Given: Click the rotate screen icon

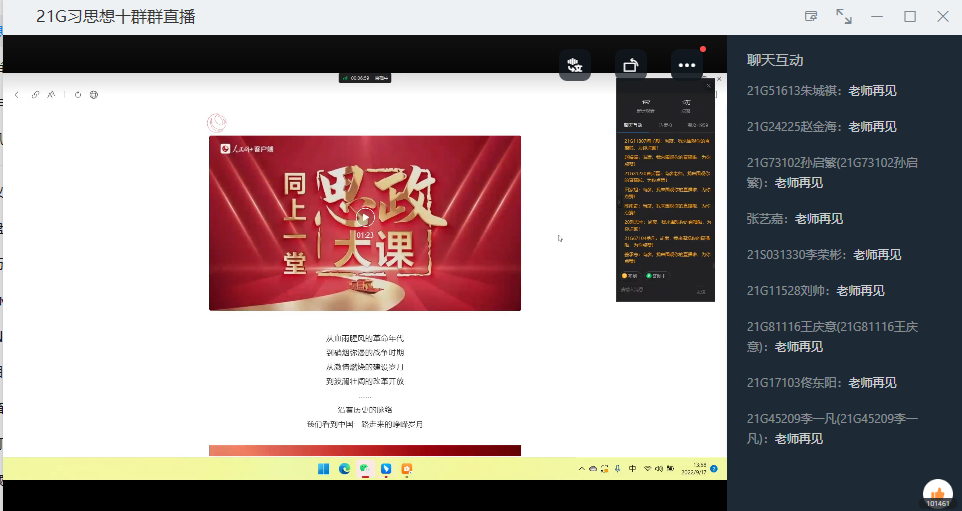Looking at the screenshot, I should click(630, 66).
